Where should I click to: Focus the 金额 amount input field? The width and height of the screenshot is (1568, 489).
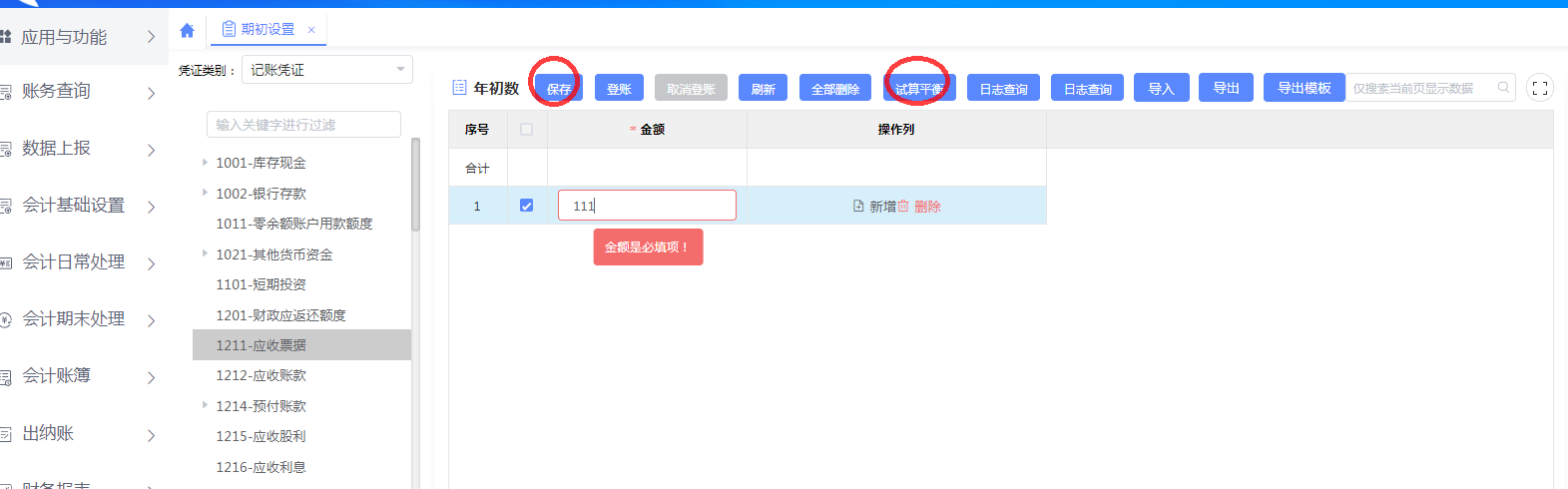[x=647, y=206]
